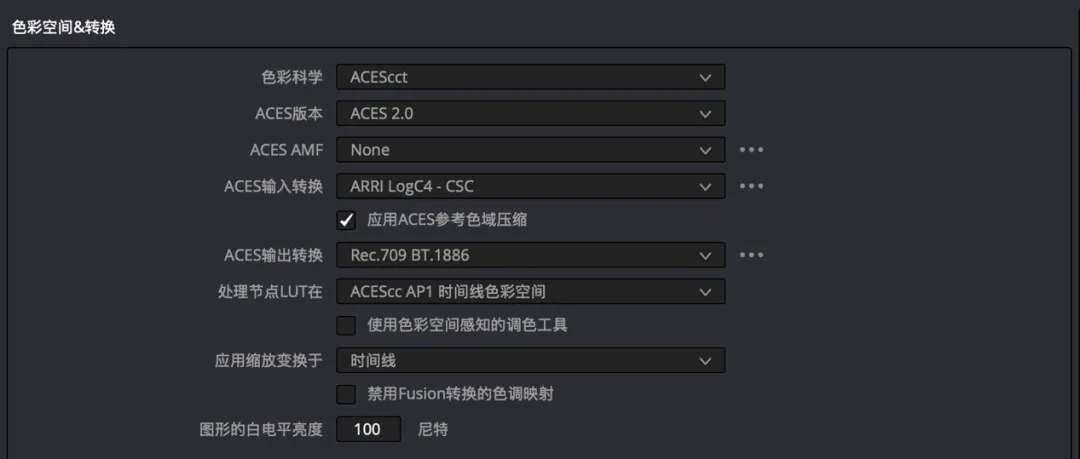
Task: Click the 图形的白电平亮度 value field
Action: point(368,430)
